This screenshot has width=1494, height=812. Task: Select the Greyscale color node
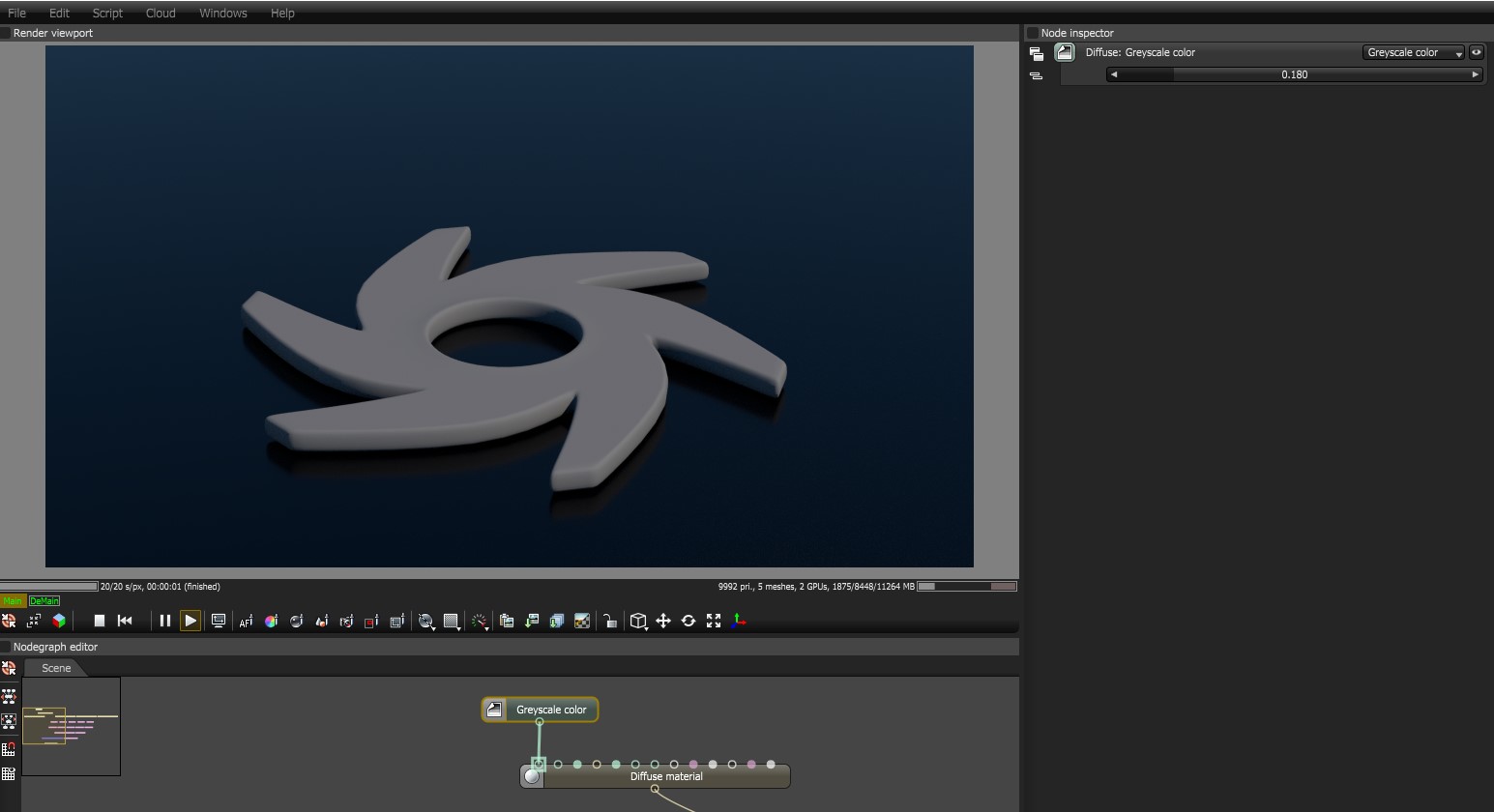(540, 710)
